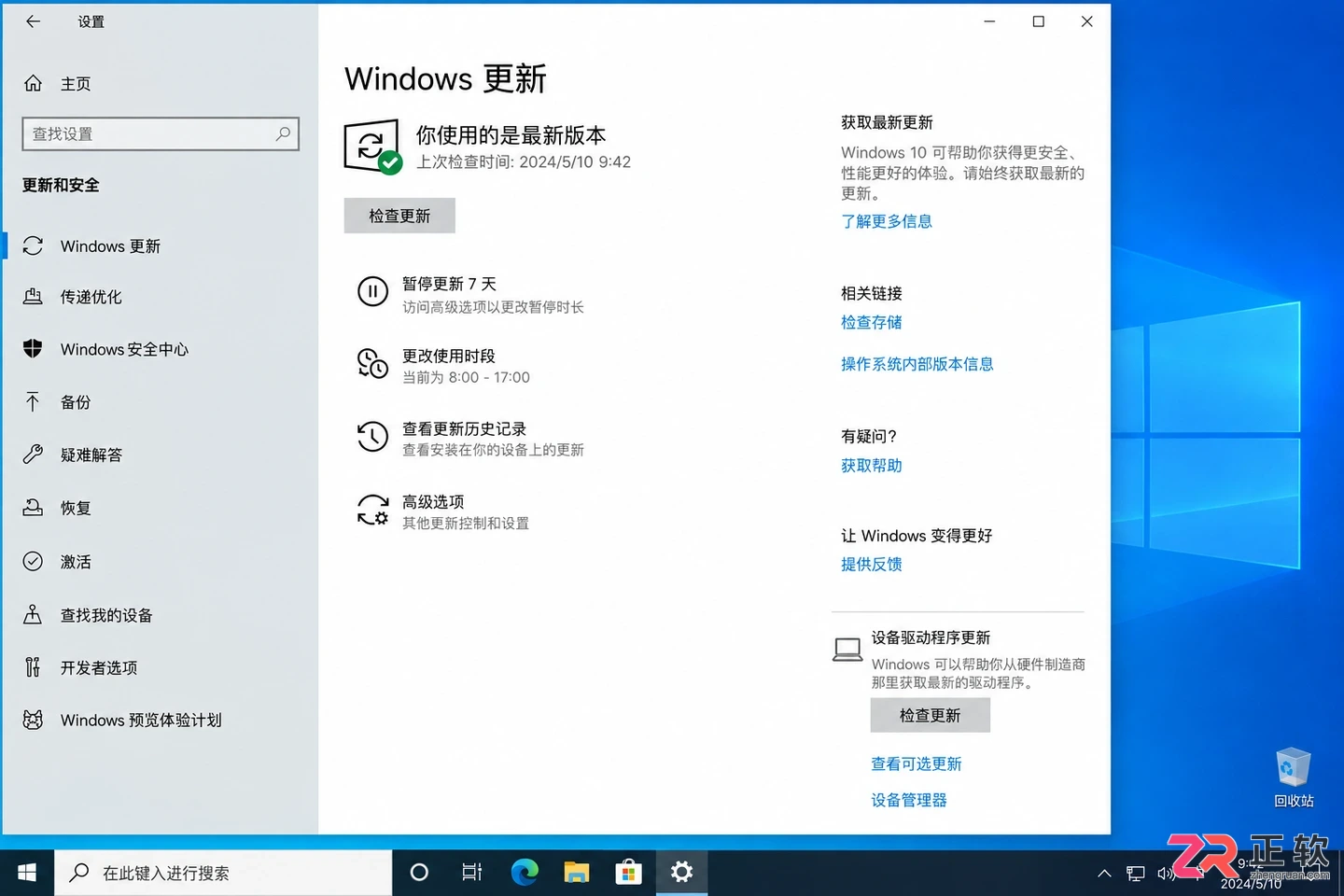Select the 开发者选项 tools icon
1344x896 pixels.
point(33,667)
